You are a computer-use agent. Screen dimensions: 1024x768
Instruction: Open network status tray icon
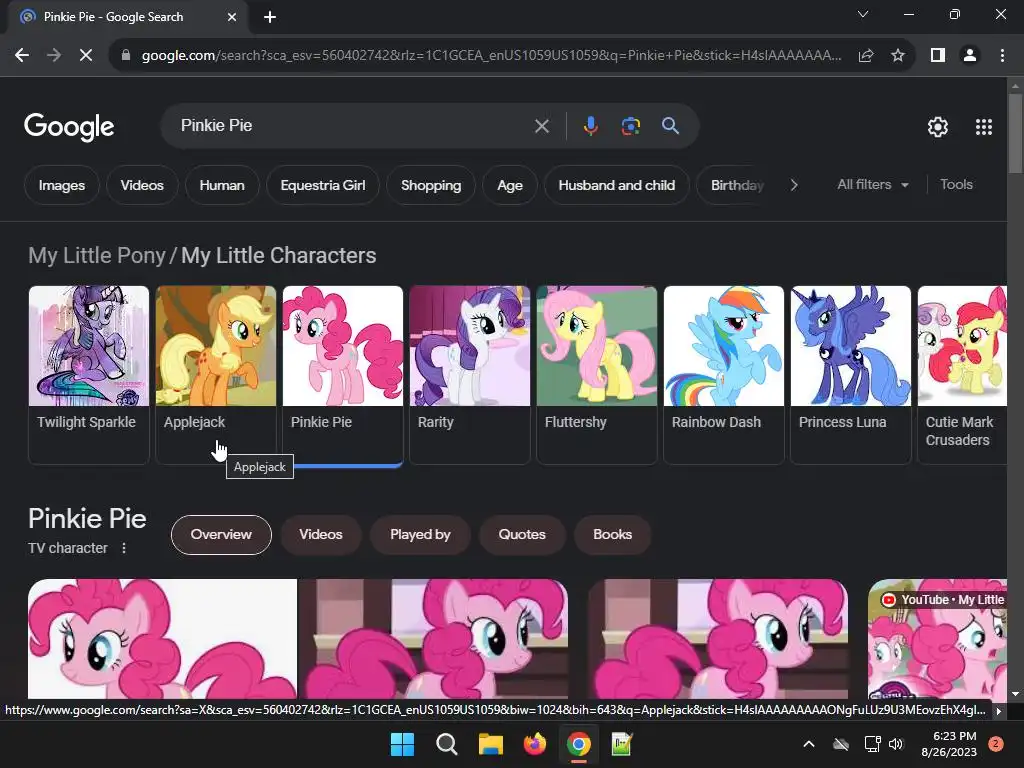point(872,744)
